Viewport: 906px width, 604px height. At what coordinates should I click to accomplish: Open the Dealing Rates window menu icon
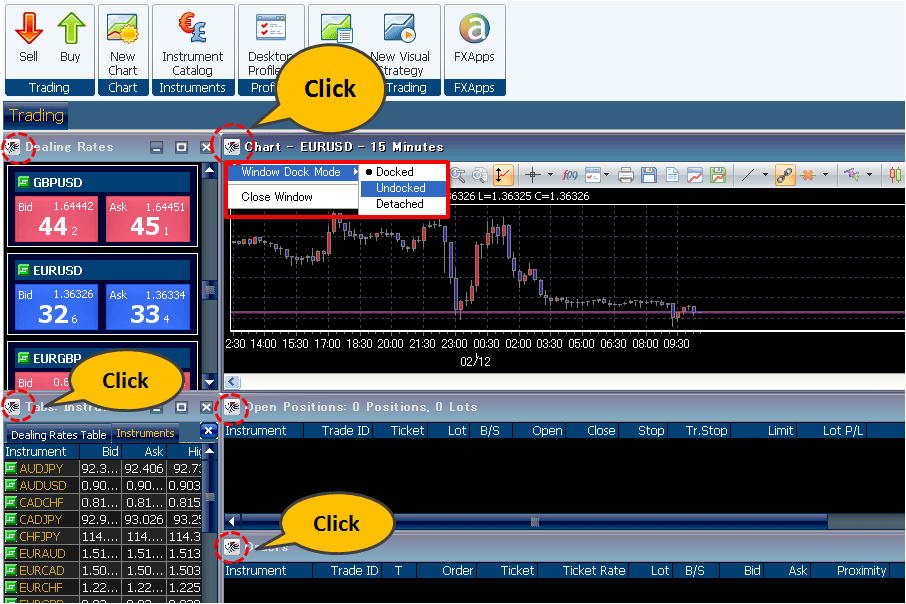pos(13,147)
